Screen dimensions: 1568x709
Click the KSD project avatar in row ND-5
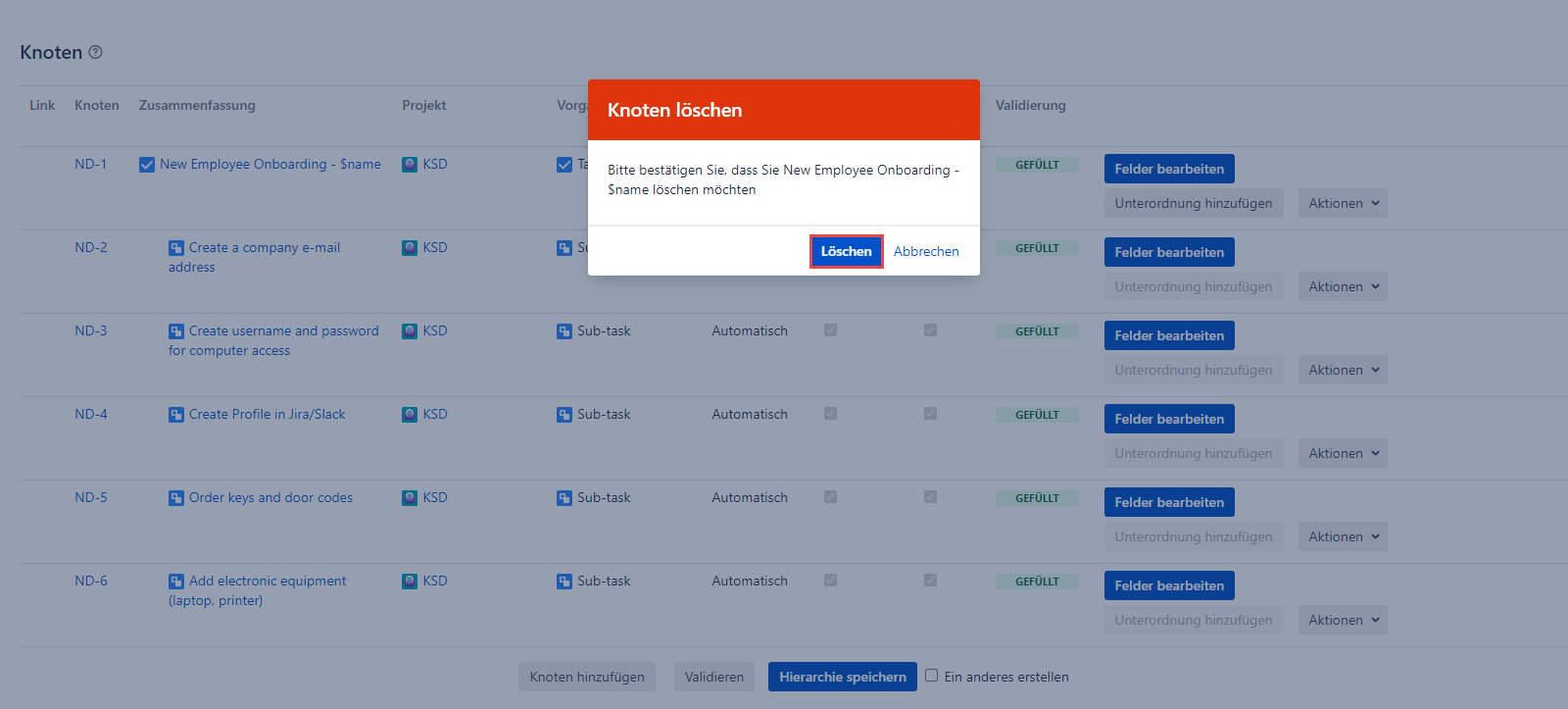pyautogui.click(x=410, y=498)
